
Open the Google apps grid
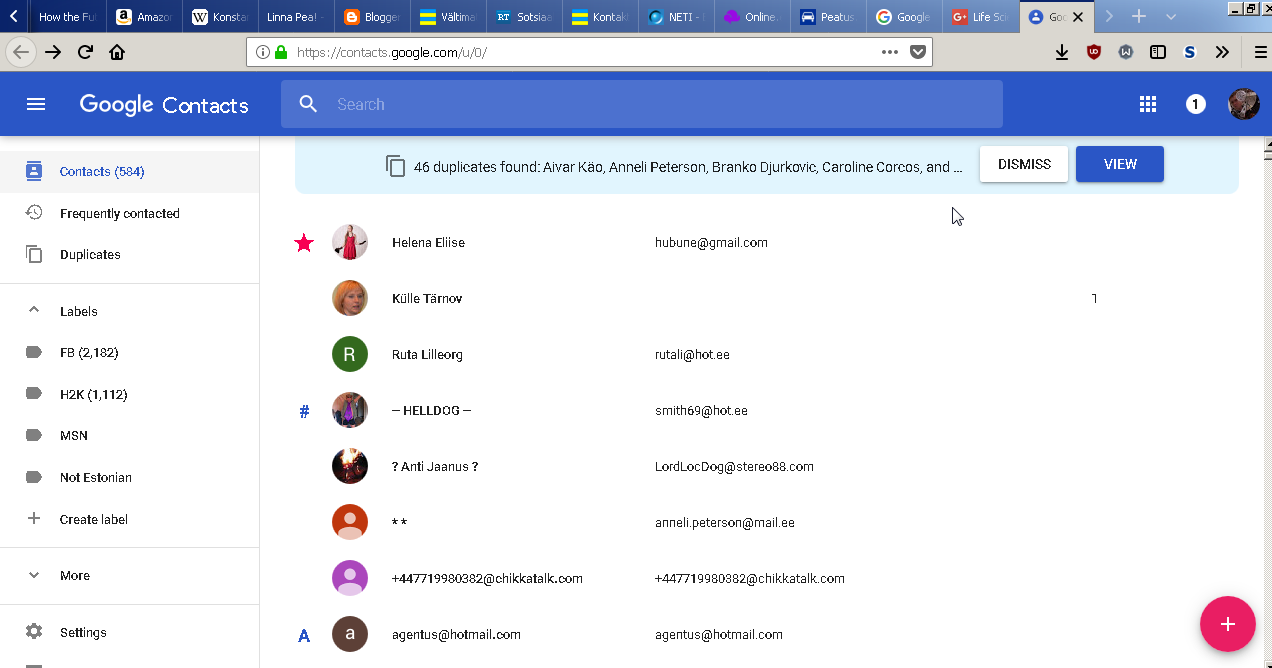(x=1148, y=104)
